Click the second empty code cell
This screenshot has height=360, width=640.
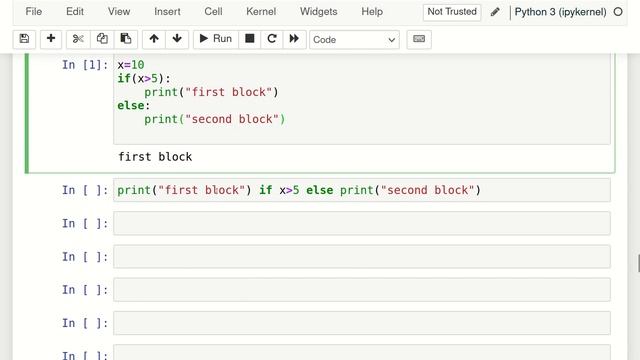pyautogui.click(x=362, y=257)
